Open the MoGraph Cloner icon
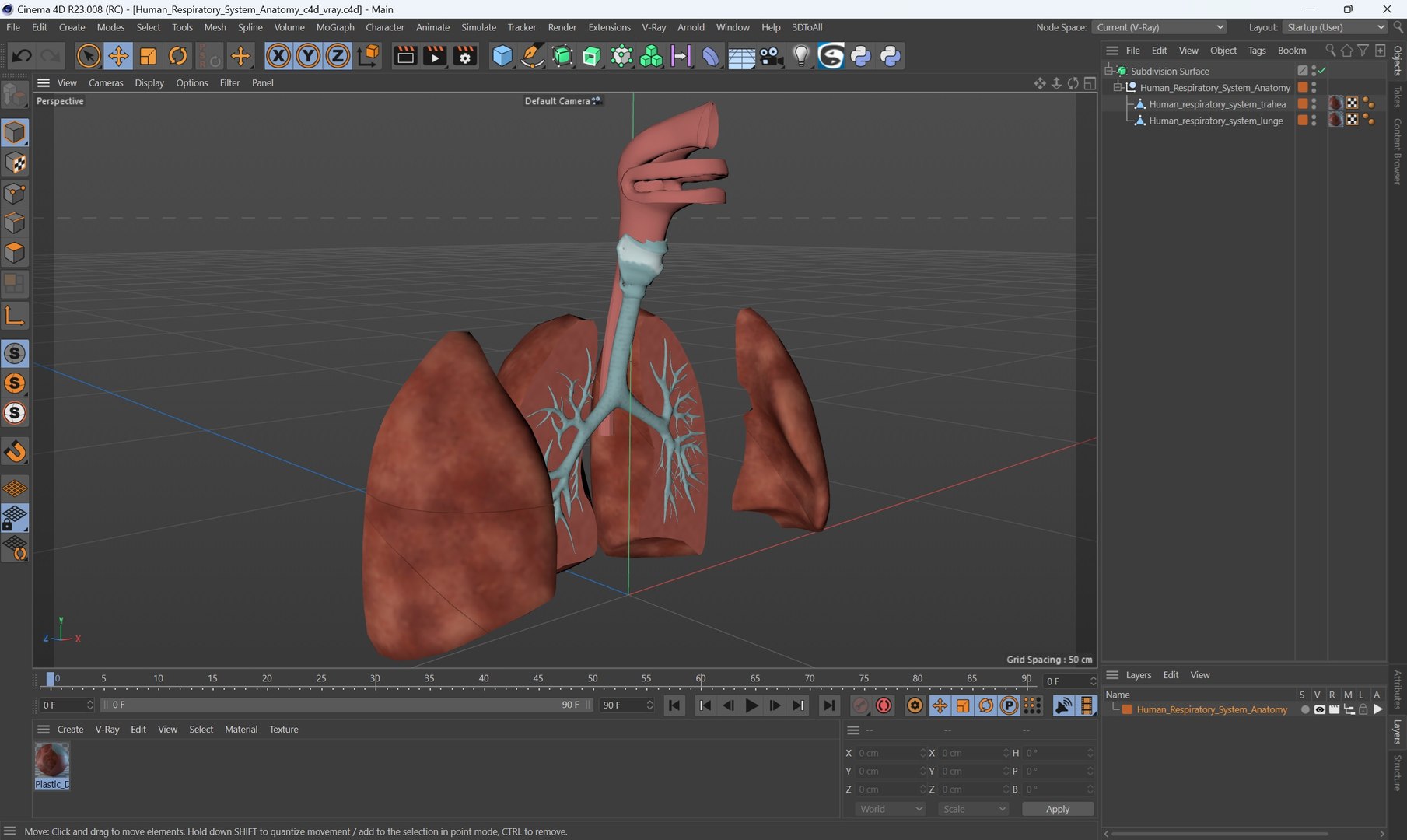 pos(651,56)
